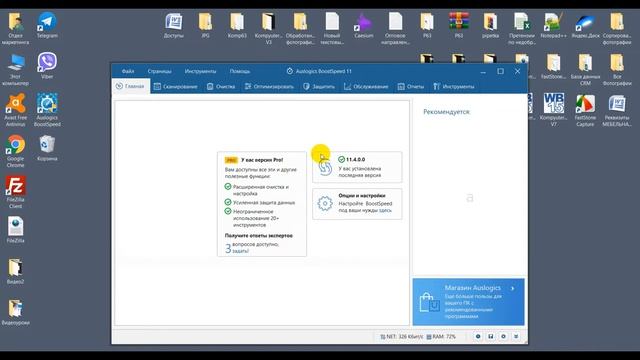Click the 11.4.0.0 version update card

tap(357, 167)
